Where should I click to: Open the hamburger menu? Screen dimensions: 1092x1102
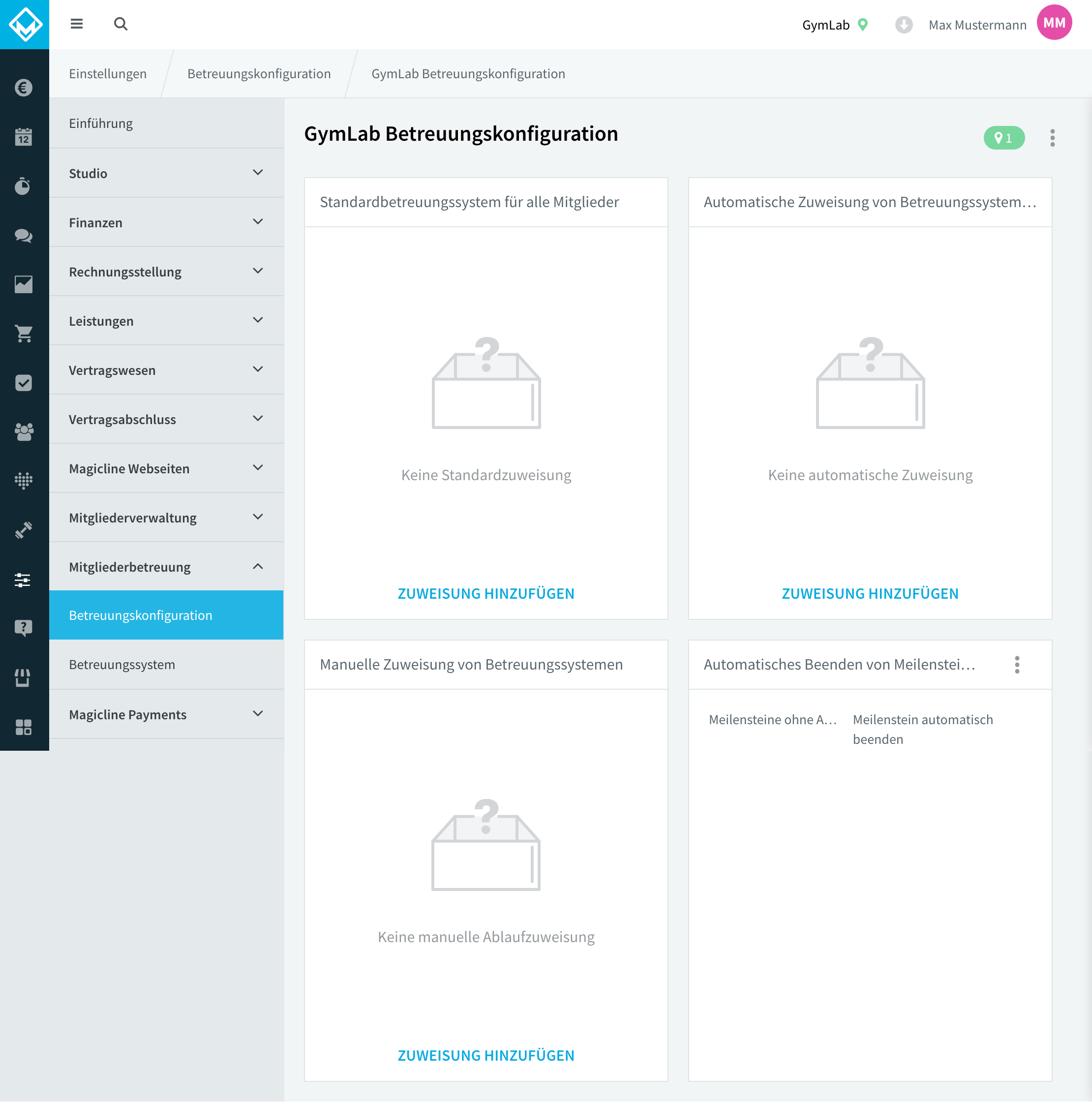tap(76, 24)
